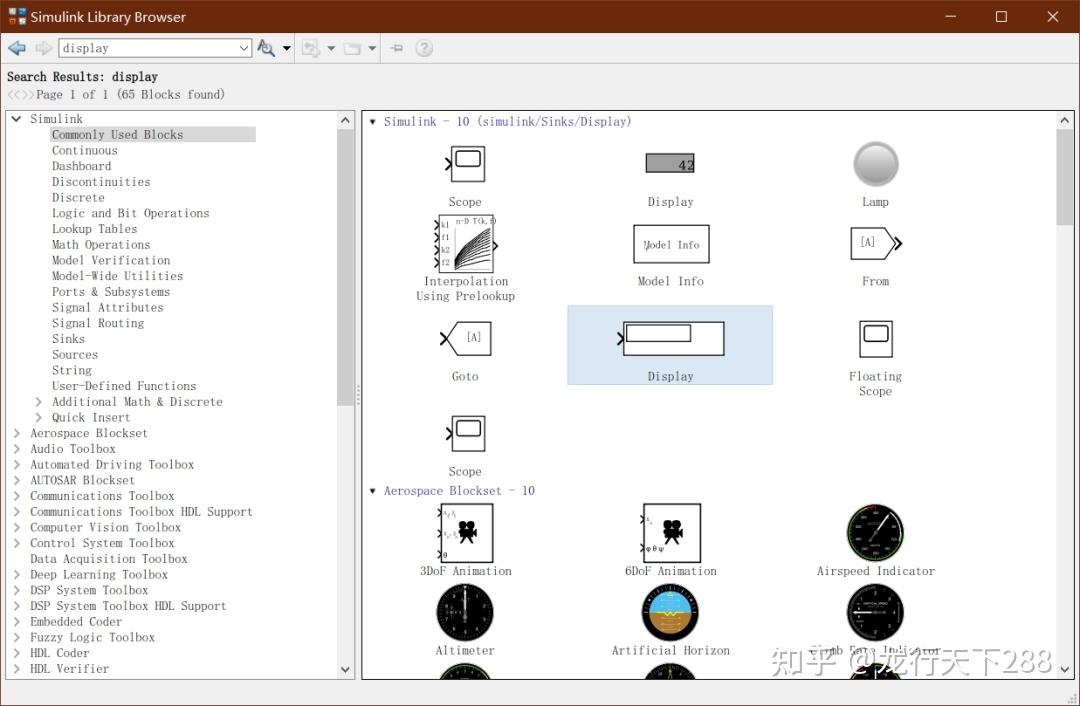Open the Signal Routing library
This screenshot has height=706, width=1080.
[x=98, y=323]
